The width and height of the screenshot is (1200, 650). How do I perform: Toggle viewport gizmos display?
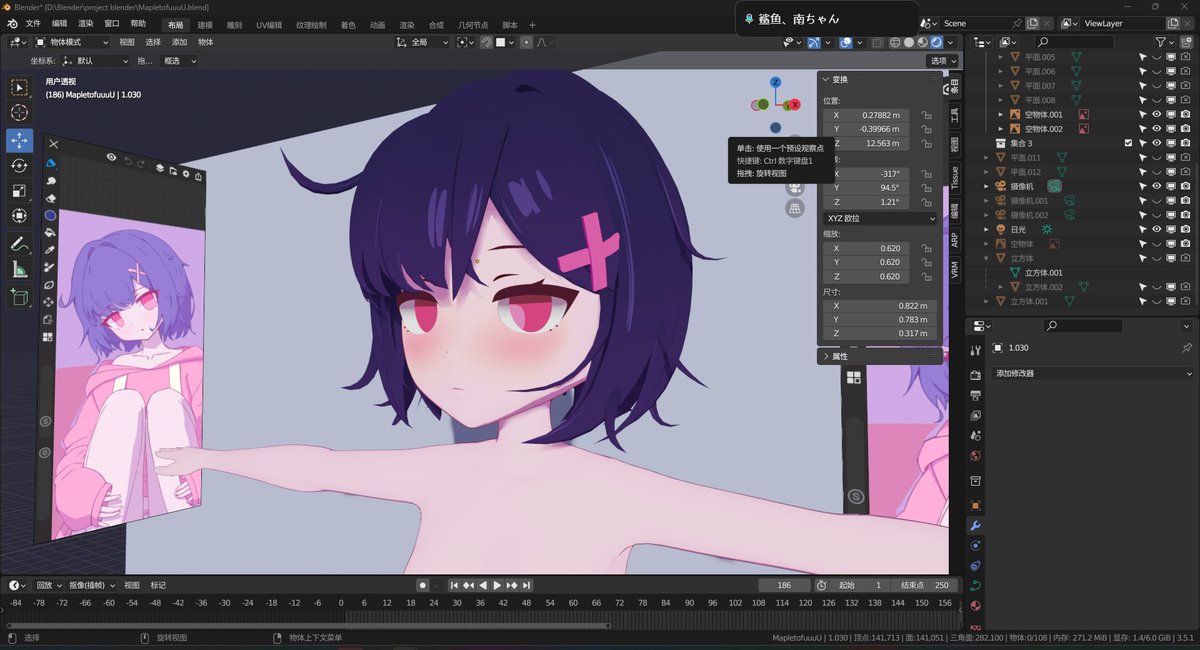[814, 42]
